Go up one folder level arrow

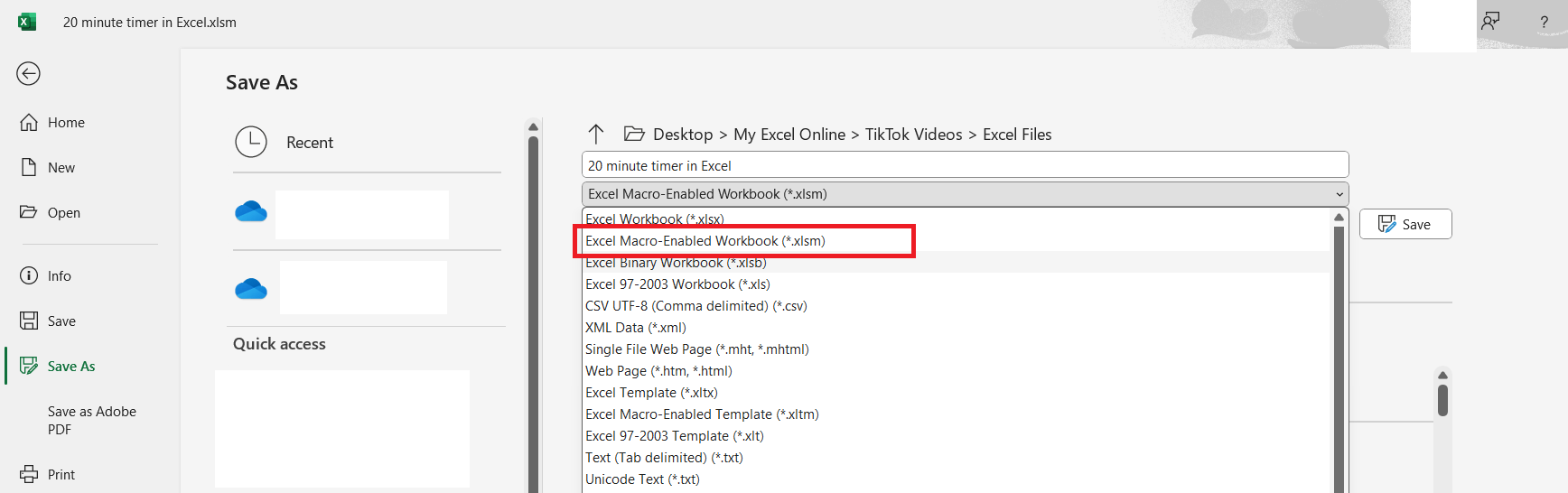coord(596,135)
